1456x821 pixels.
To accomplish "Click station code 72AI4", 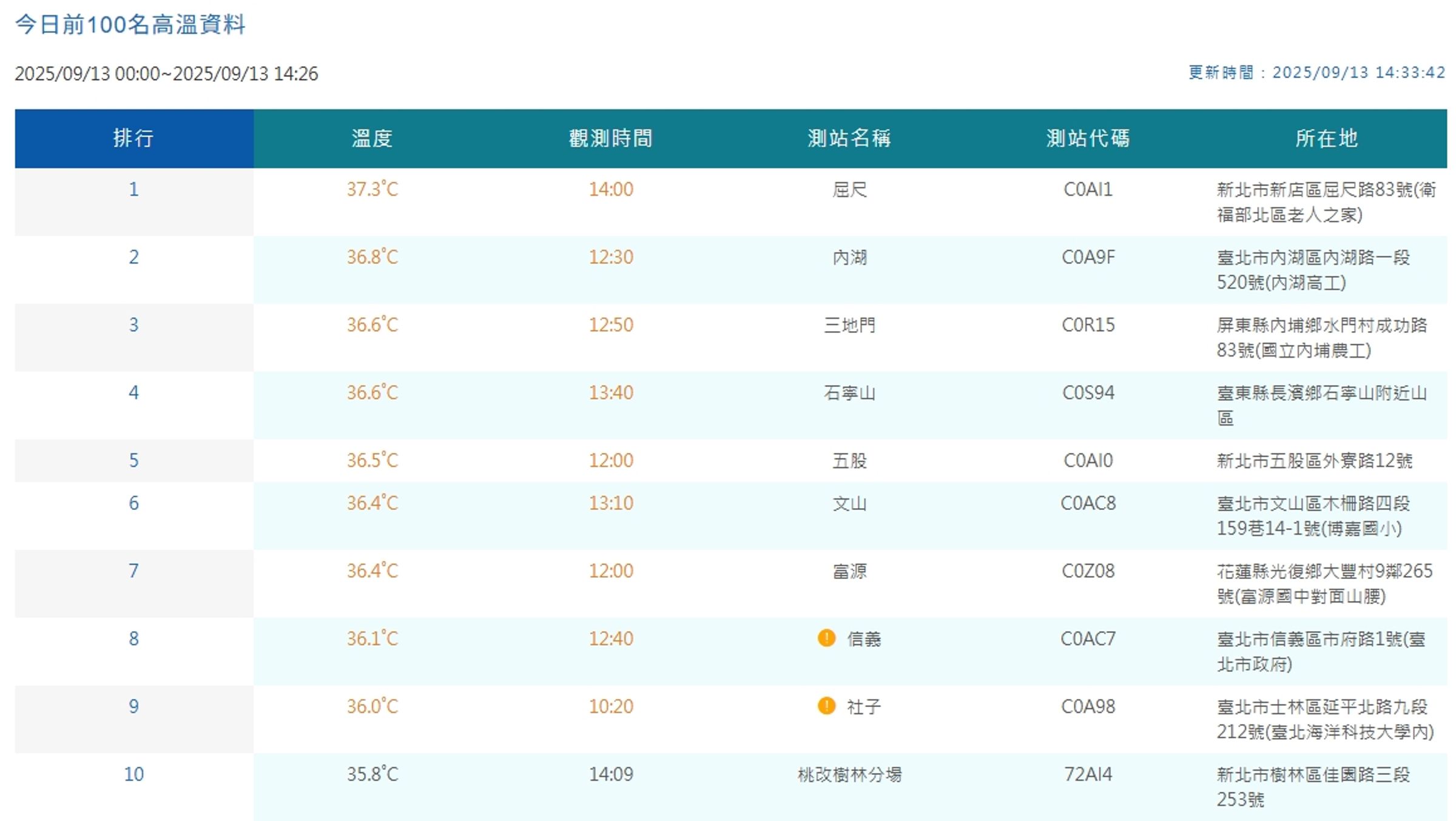I will [x=1088, y=774].
